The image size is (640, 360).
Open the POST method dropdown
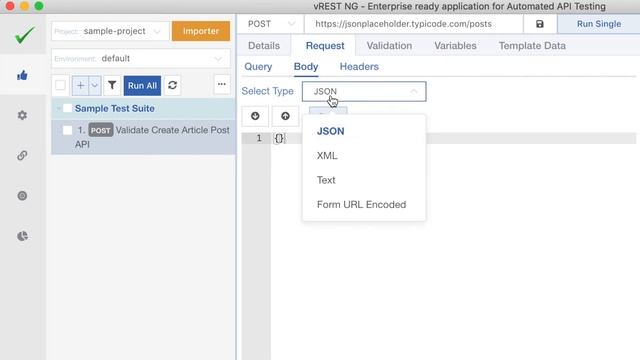pos(271,24)
